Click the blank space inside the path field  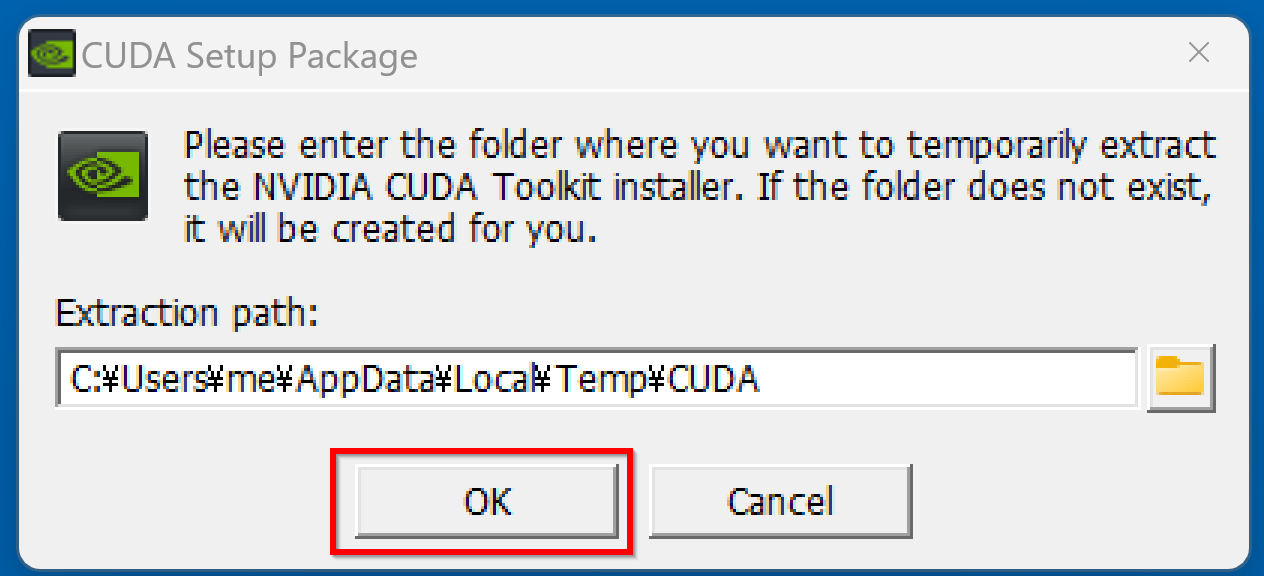(x=950, y=379)
